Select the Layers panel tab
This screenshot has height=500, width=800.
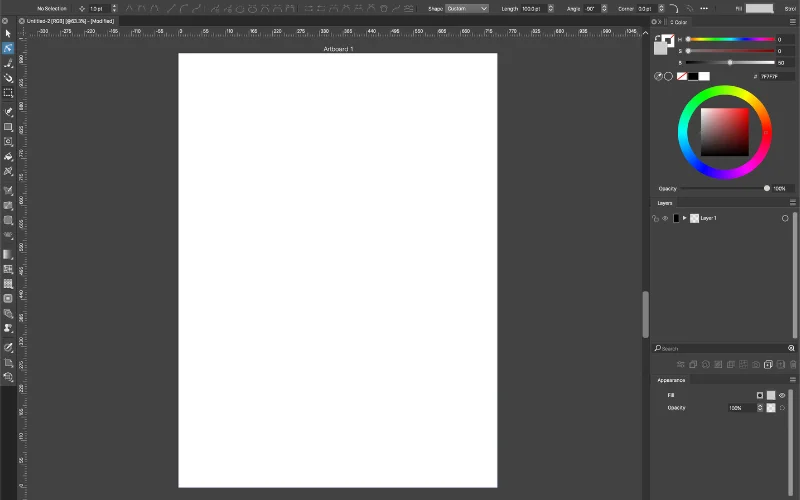[x=664, y=203]
